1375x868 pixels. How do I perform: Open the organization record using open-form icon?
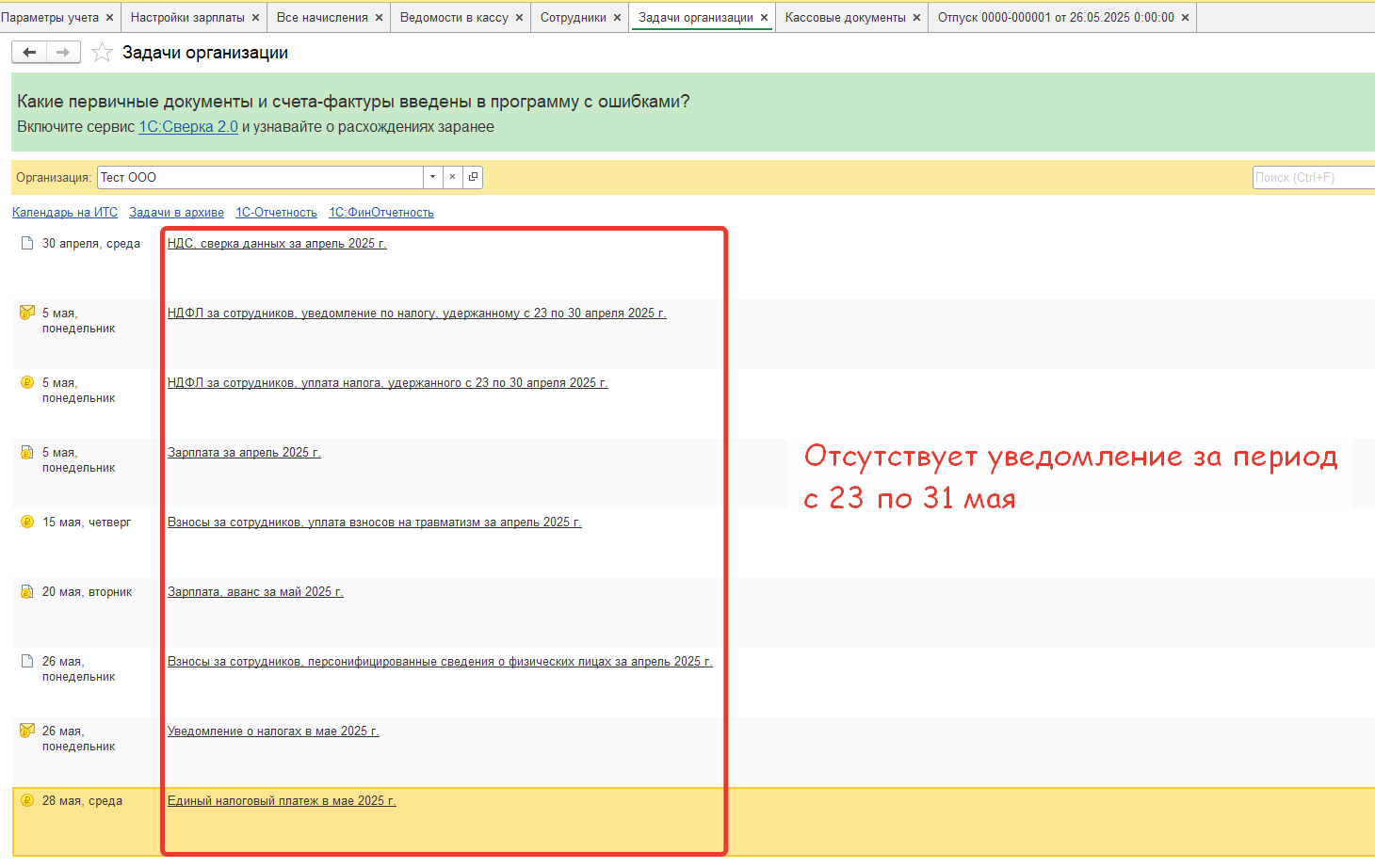(x=473, y=177)
